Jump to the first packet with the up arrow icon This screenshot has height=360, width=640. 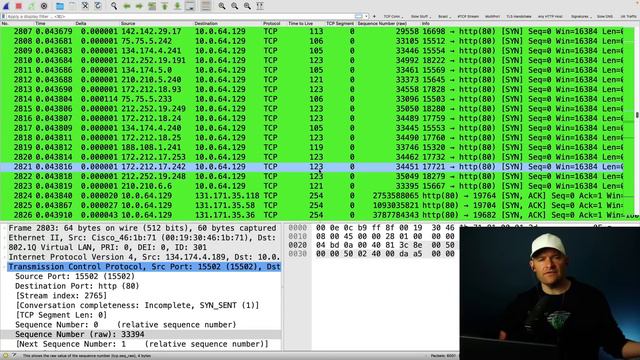pos(164,6)
